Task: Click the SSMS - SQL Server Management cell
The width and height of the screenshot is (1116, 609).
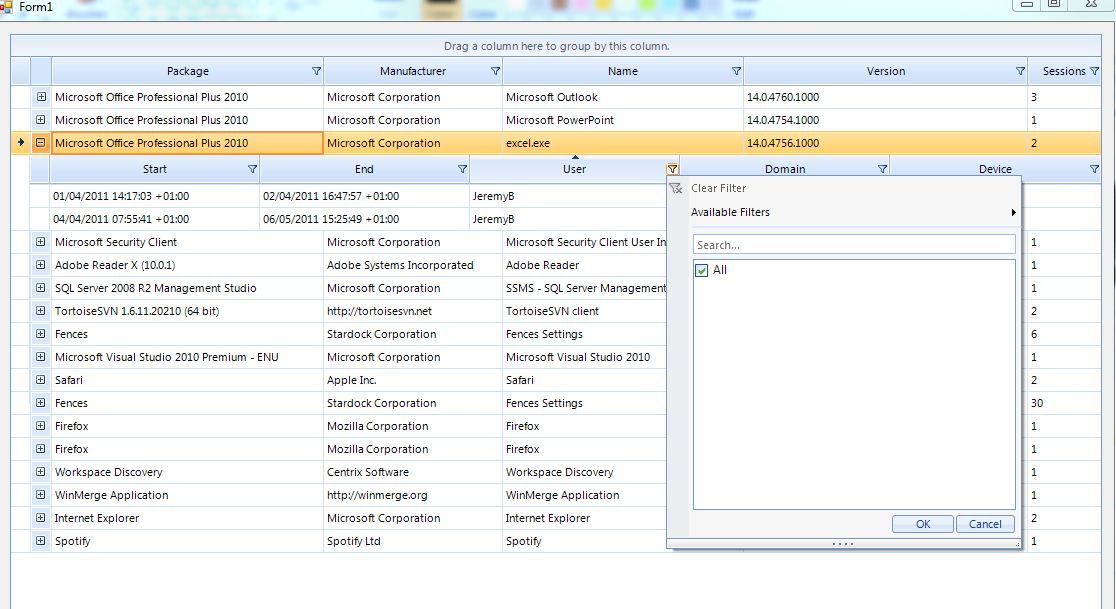Action: (585, 287)
